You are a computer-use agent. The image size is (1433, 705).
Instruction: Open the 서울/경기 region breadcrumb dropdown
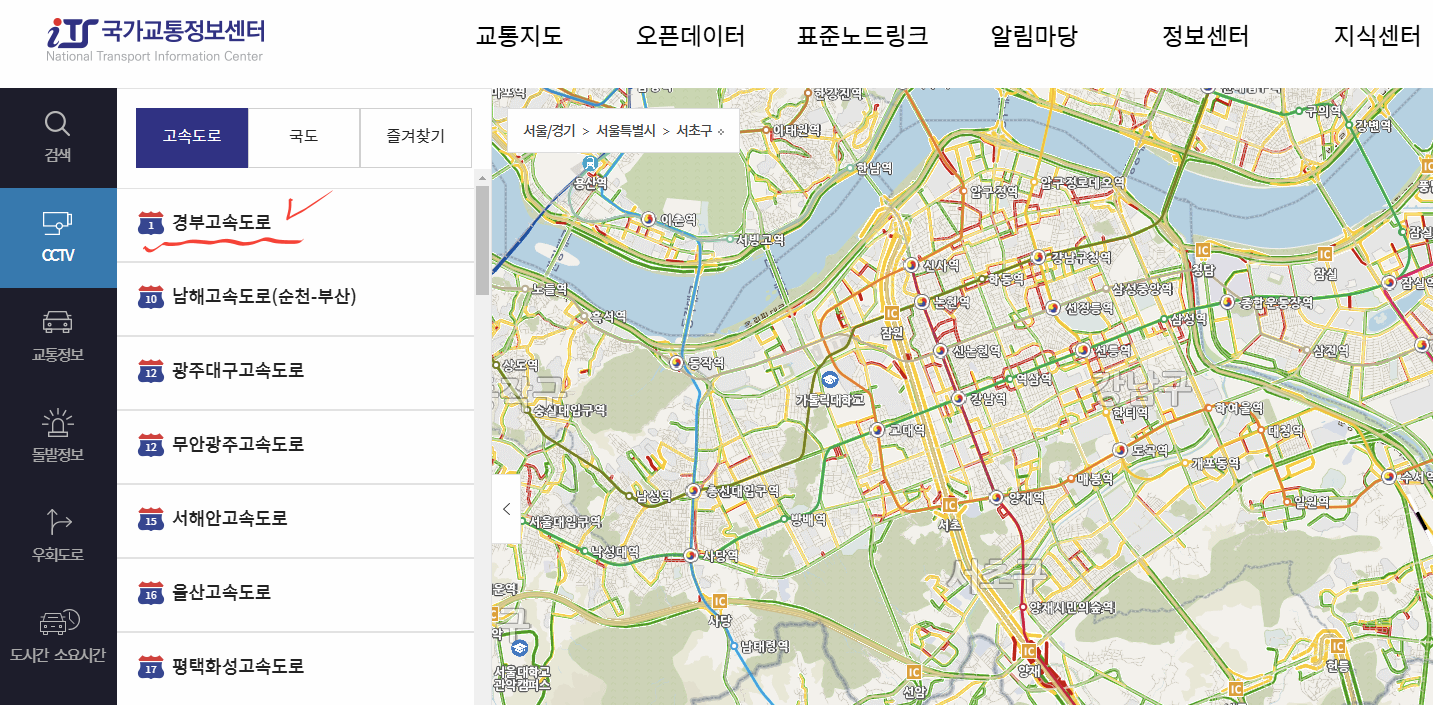(x=550, y=131)
